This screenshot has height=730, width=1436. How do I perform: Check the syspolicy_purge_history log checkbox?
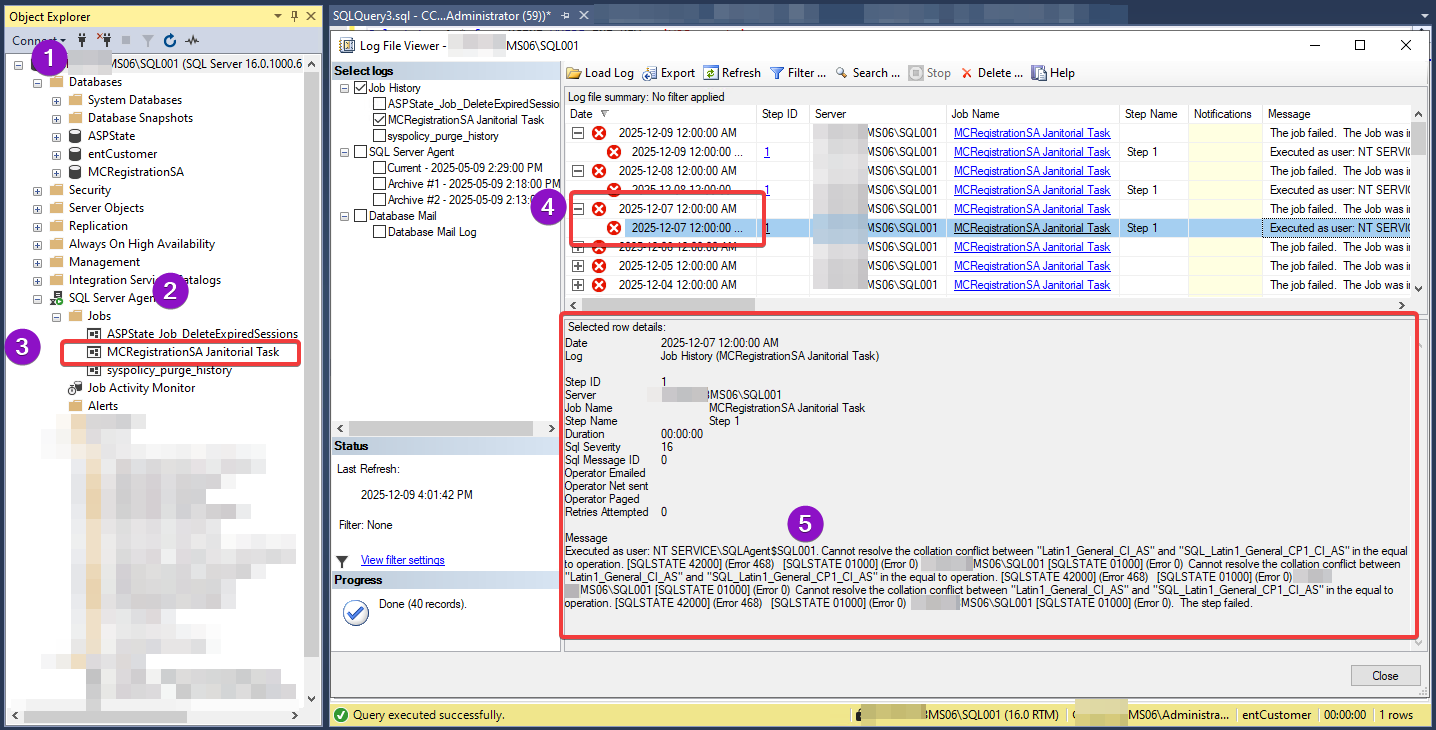pyautogui.click(x=379, y=136)
